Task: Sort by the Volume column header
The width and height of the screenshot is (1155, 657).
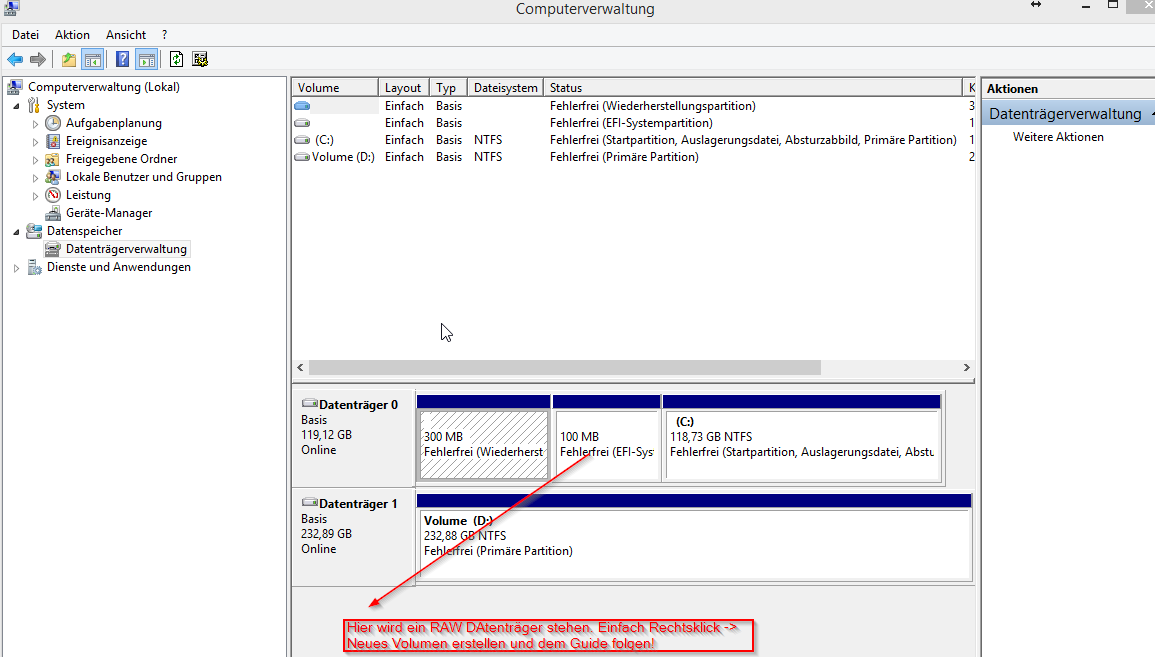Action: click(335, 88)
